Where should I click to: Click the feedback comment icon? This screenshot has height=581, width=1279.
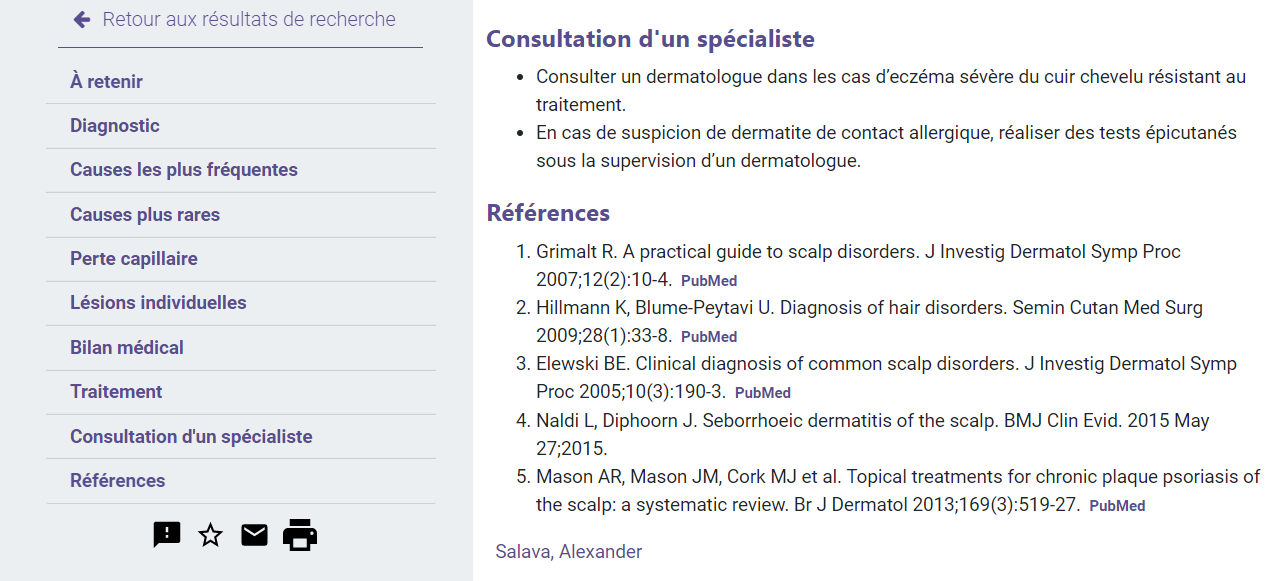pos(167,535)
